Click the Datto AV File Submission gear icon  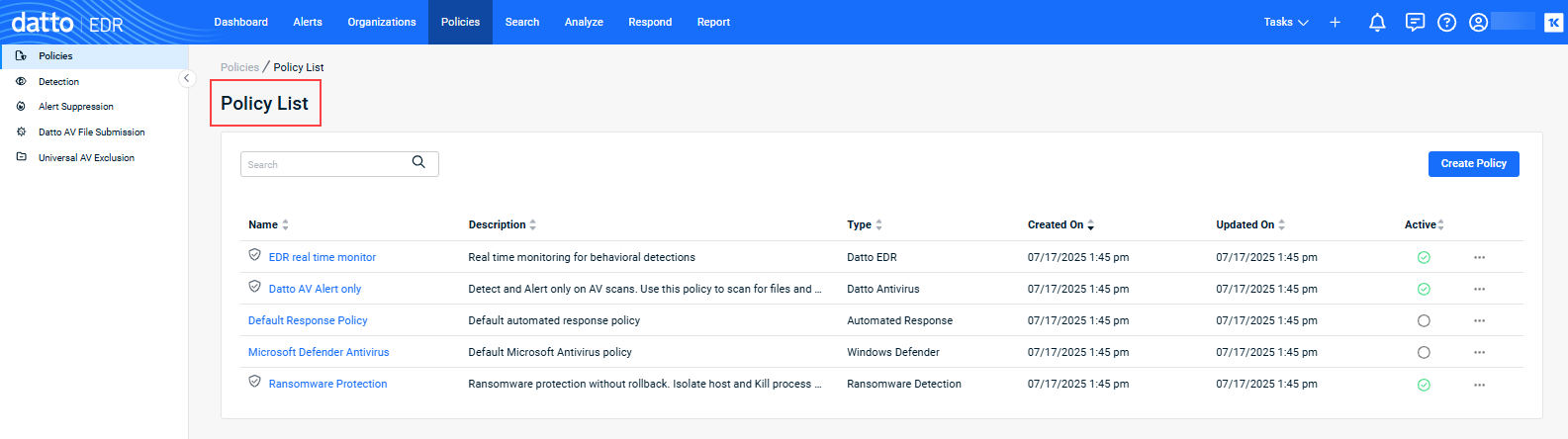pyautogui.click(x=21, y=132)
